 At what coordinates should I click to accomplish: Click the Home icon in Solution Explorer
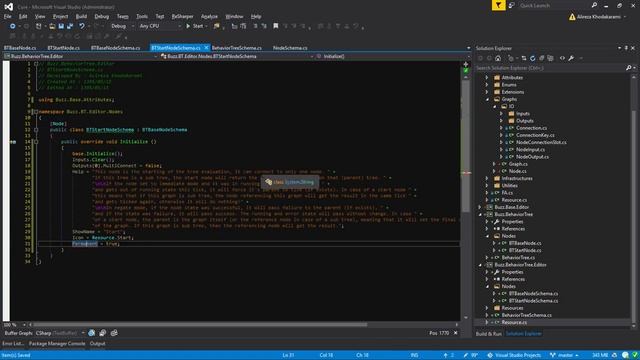pos(498,58)
